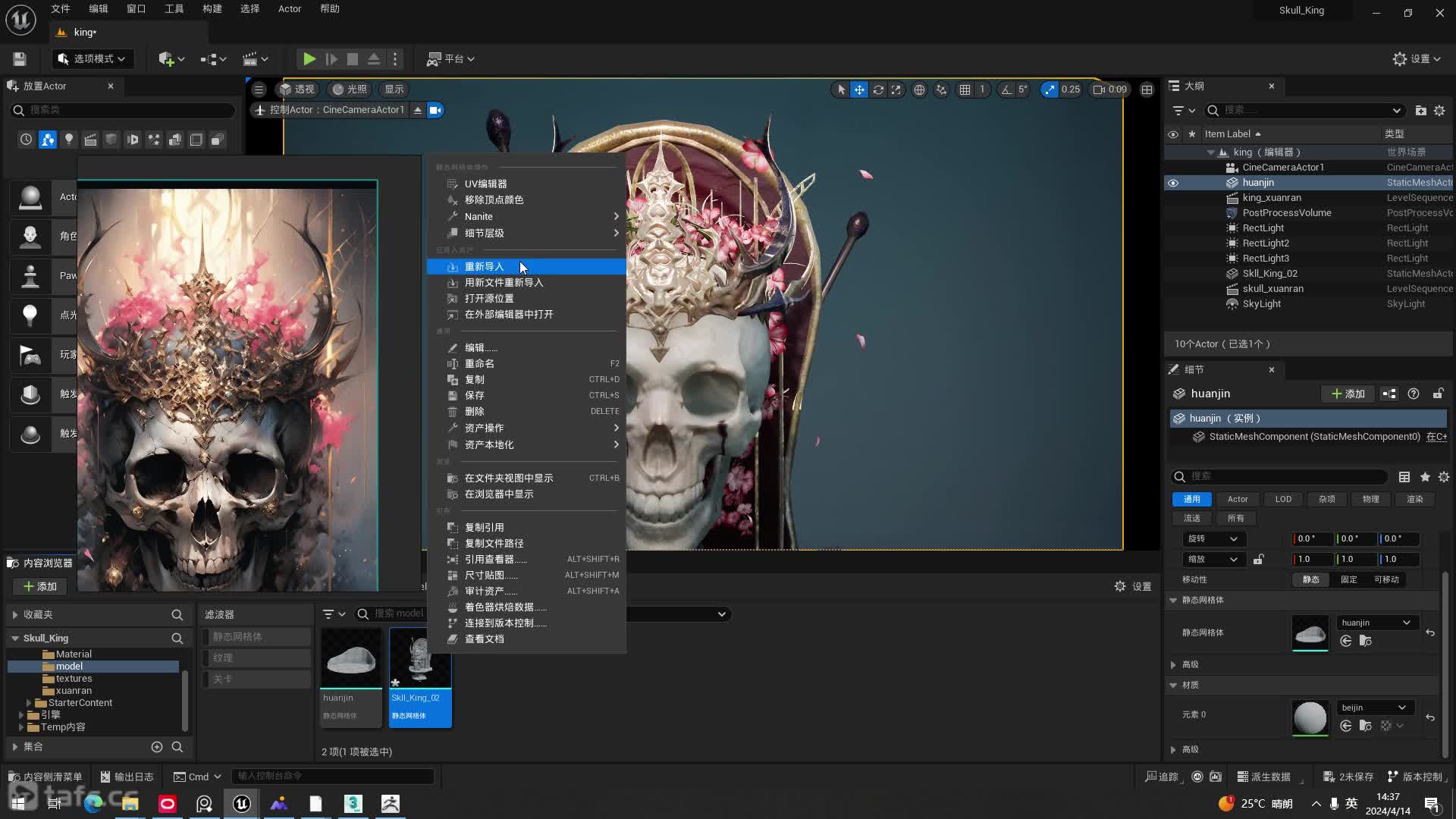Choose Delete in context menu

pos(526,412)
